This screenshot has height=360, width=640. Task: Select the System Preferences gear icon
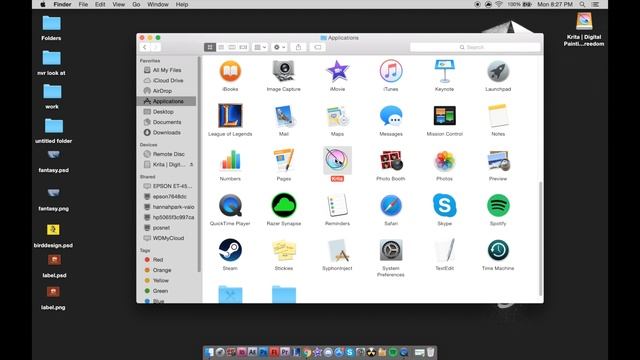pyautogui.click(x=391, y=250)
